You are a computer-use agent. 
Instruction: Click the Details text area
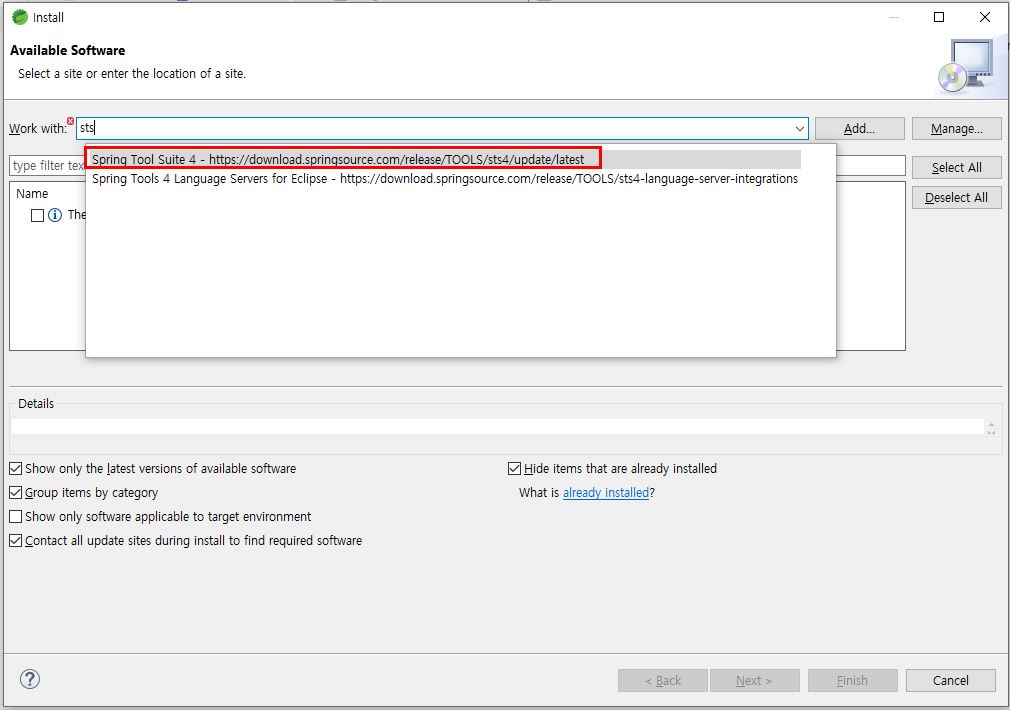click(497, 426)
